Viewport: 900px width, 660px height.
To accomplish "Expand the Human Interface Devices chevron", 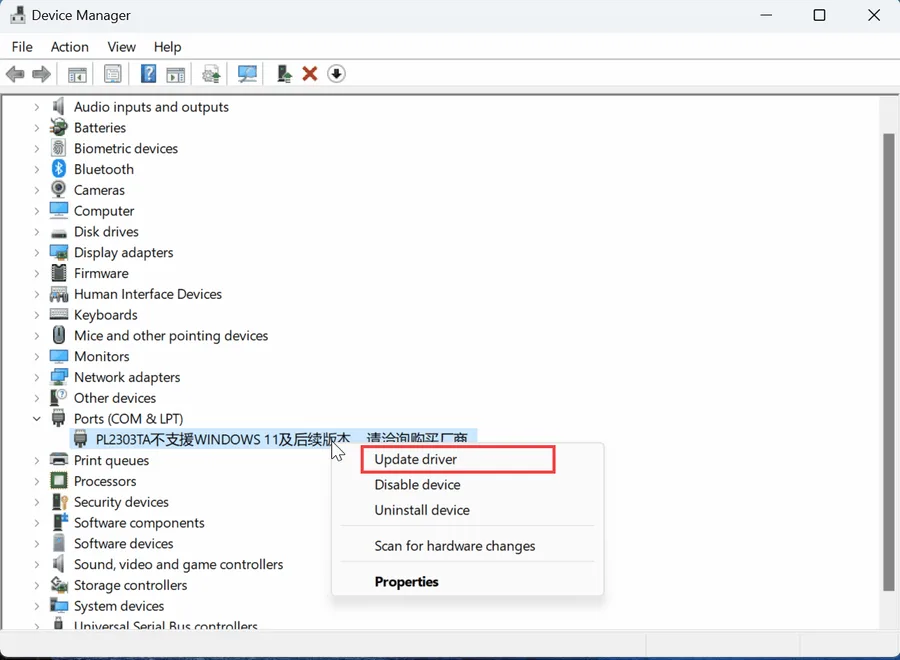I will 37,294.
